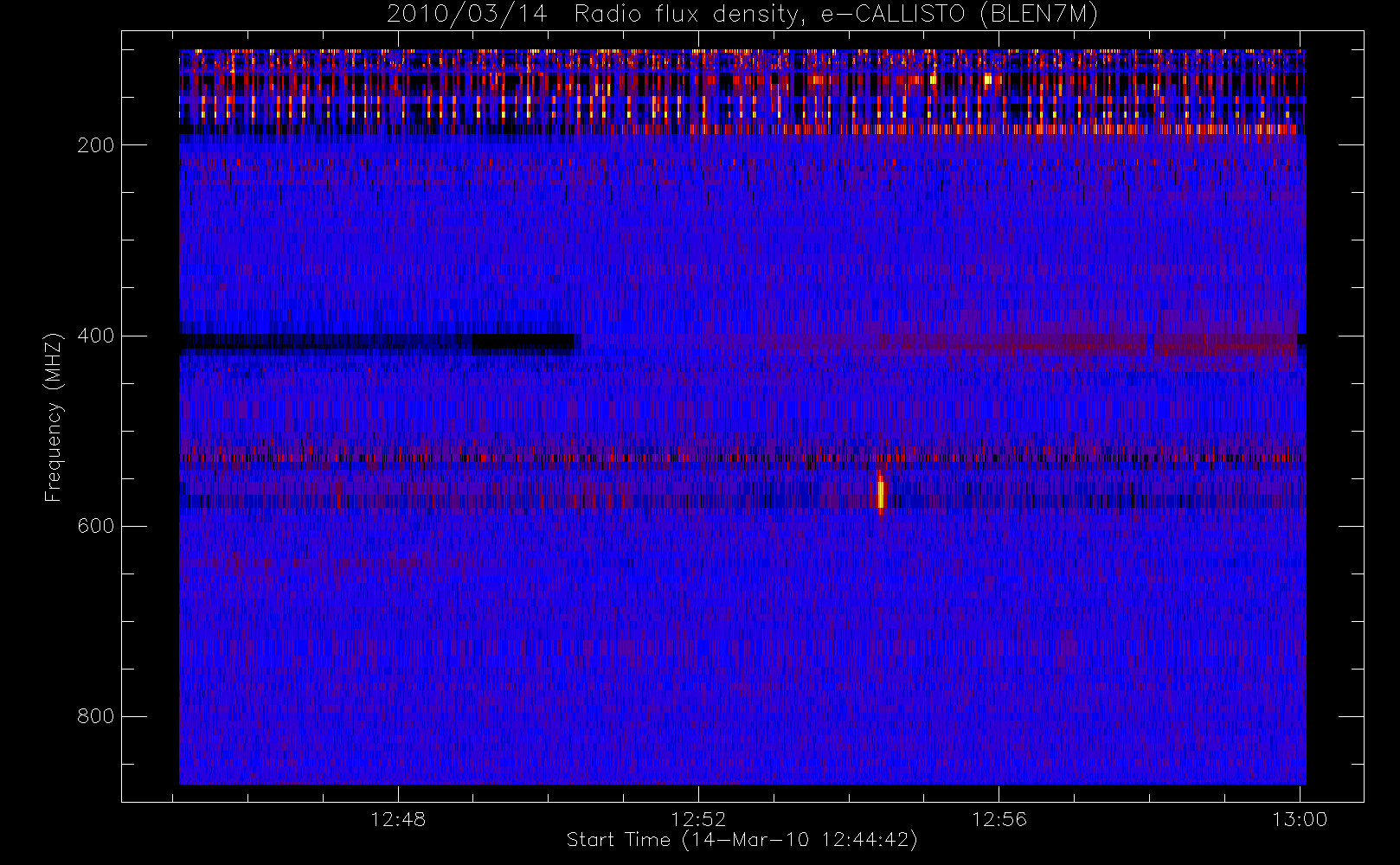Click the black dropout band near 400 MHz
Image resolution: width=1400 pixels, height=865 pixels.
click(x=376, y=343)
